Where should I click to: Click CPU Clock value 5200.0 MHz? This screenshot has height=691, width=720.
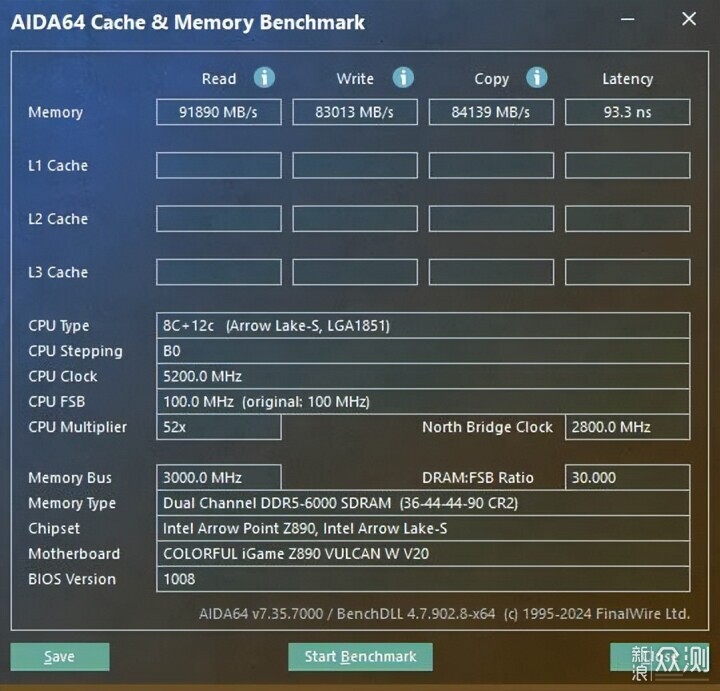423,376
